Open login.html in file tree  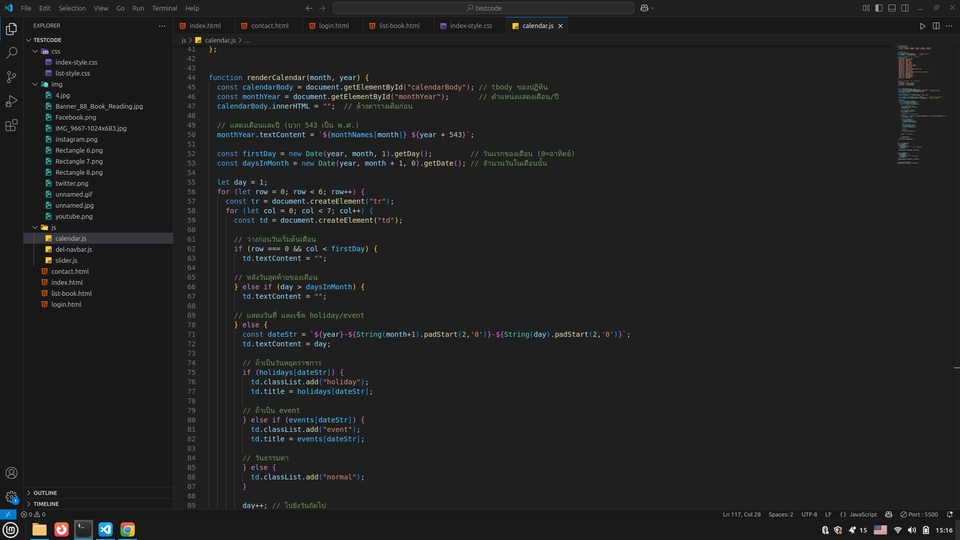66,304
